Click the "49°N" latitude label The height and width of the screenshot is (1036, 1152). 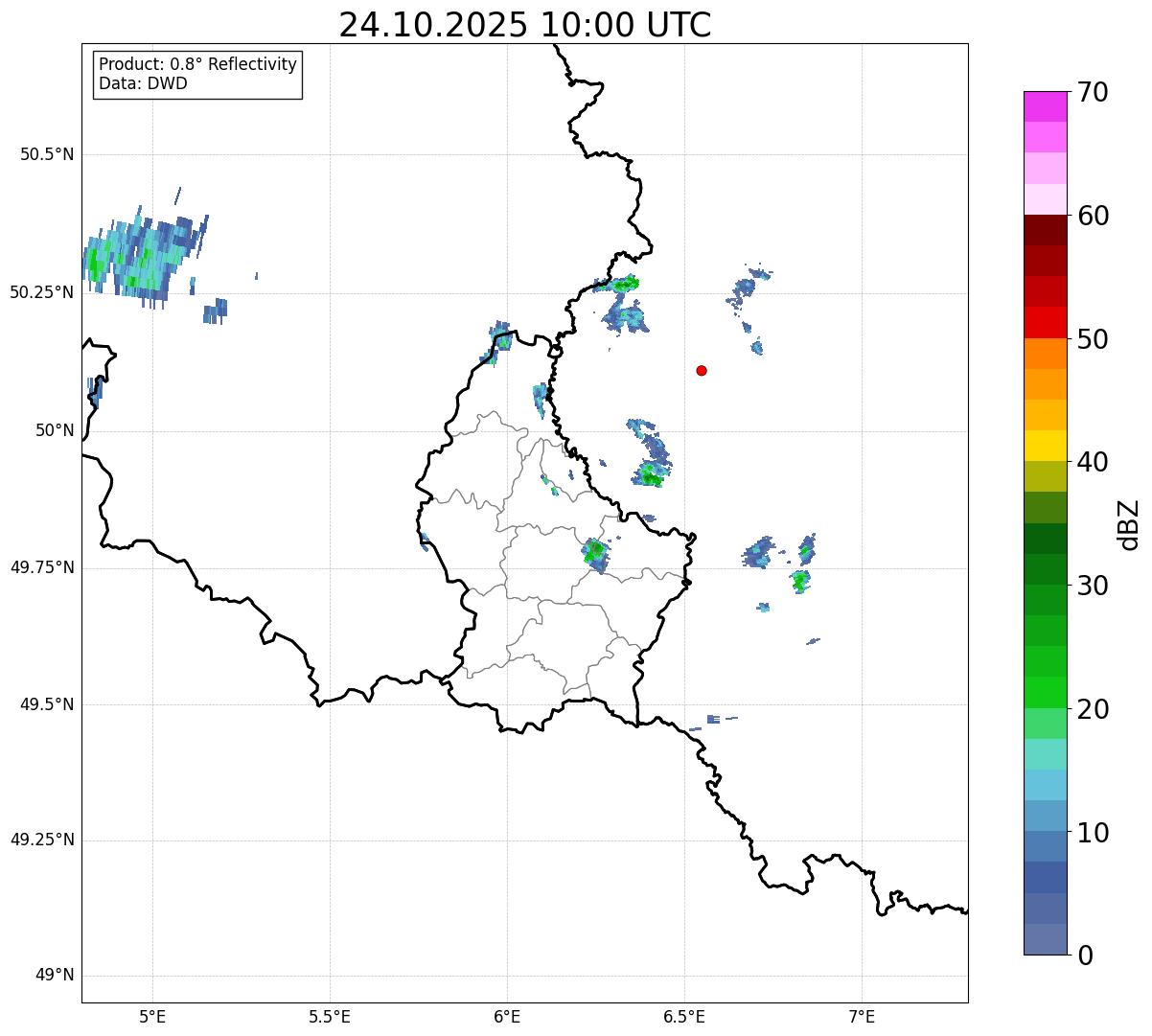tap(55, 976)
